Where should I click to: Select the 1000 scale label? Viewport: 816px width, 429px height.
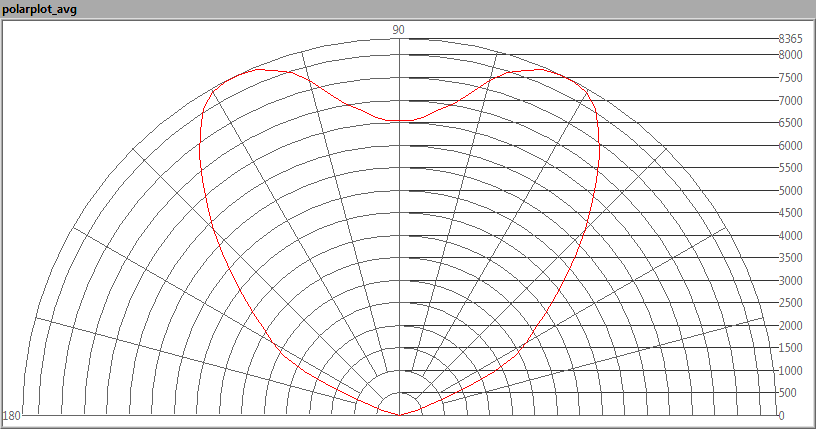789,370
